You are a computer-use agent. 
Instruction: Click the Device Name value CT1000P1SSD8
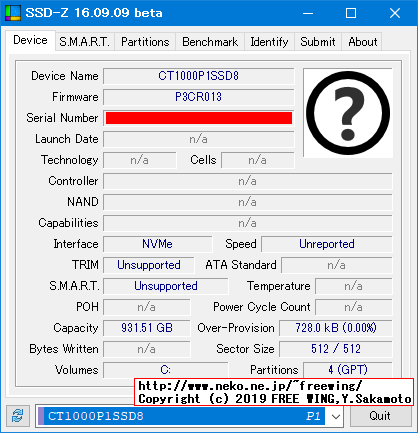pyautogui.click(x=199, y=76)
